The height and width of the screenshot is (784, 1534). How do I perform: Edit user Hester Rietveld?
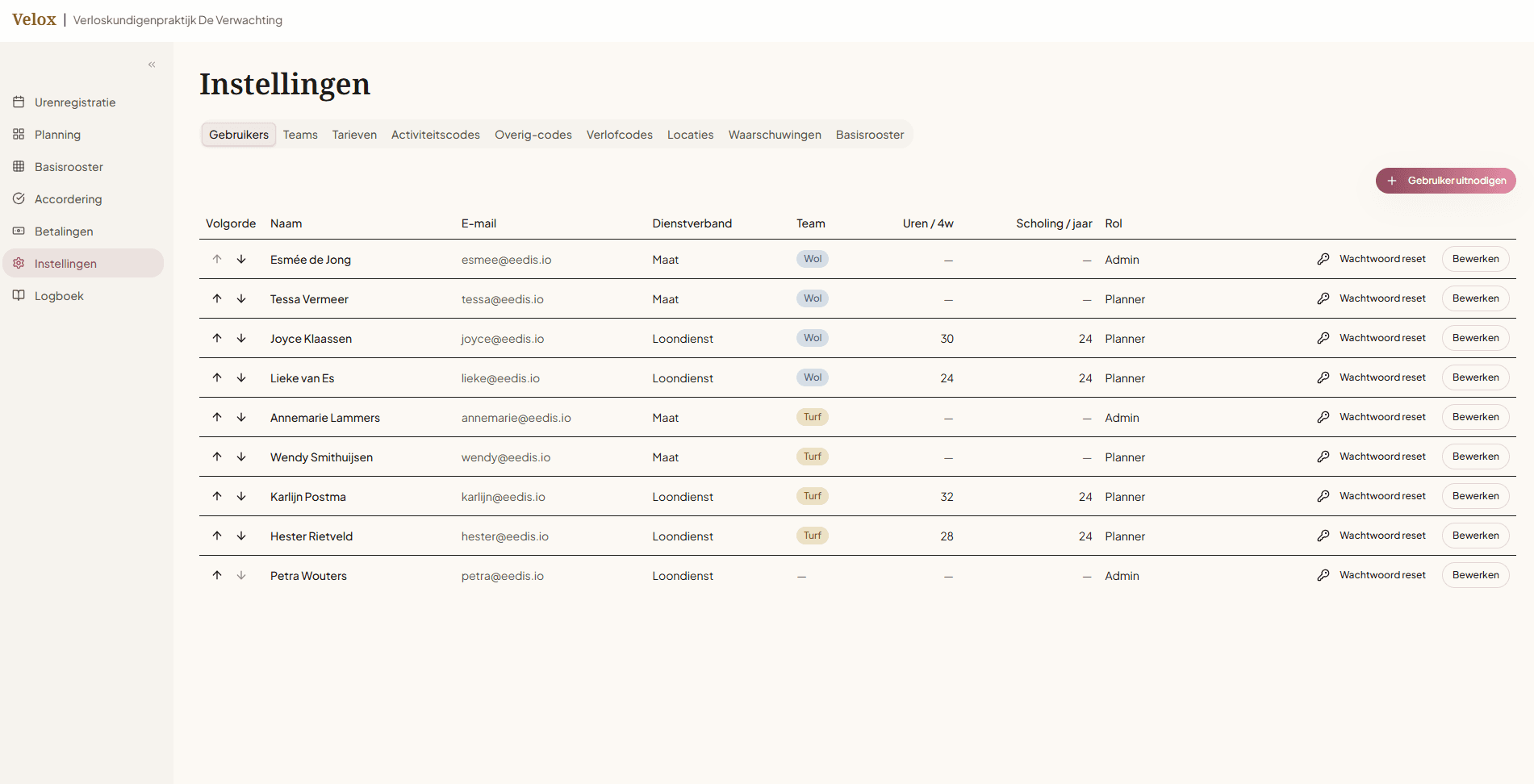[x=1475, y=536]
